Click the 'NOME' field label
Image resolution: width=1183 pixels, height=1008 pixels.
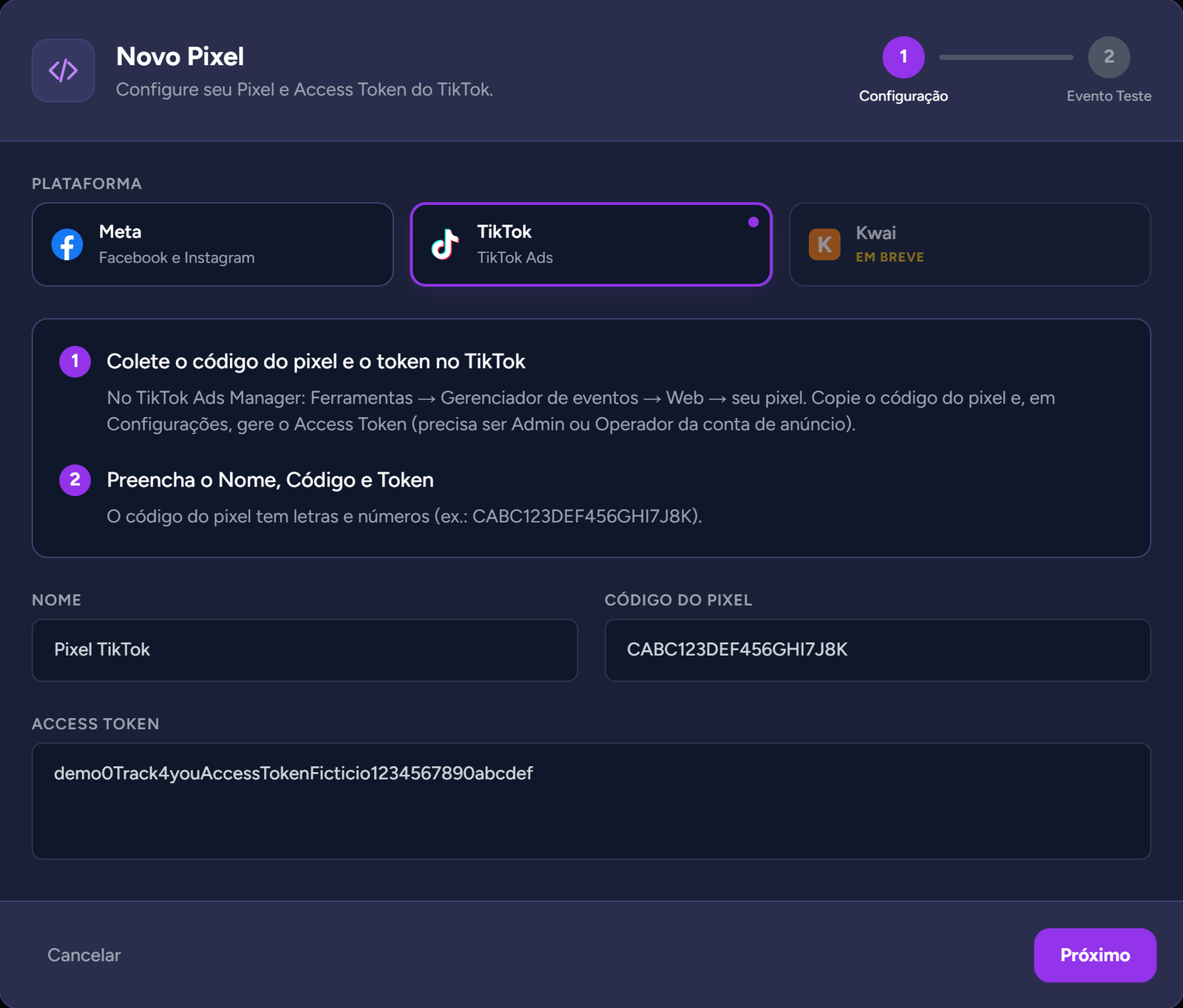point(56,600)
